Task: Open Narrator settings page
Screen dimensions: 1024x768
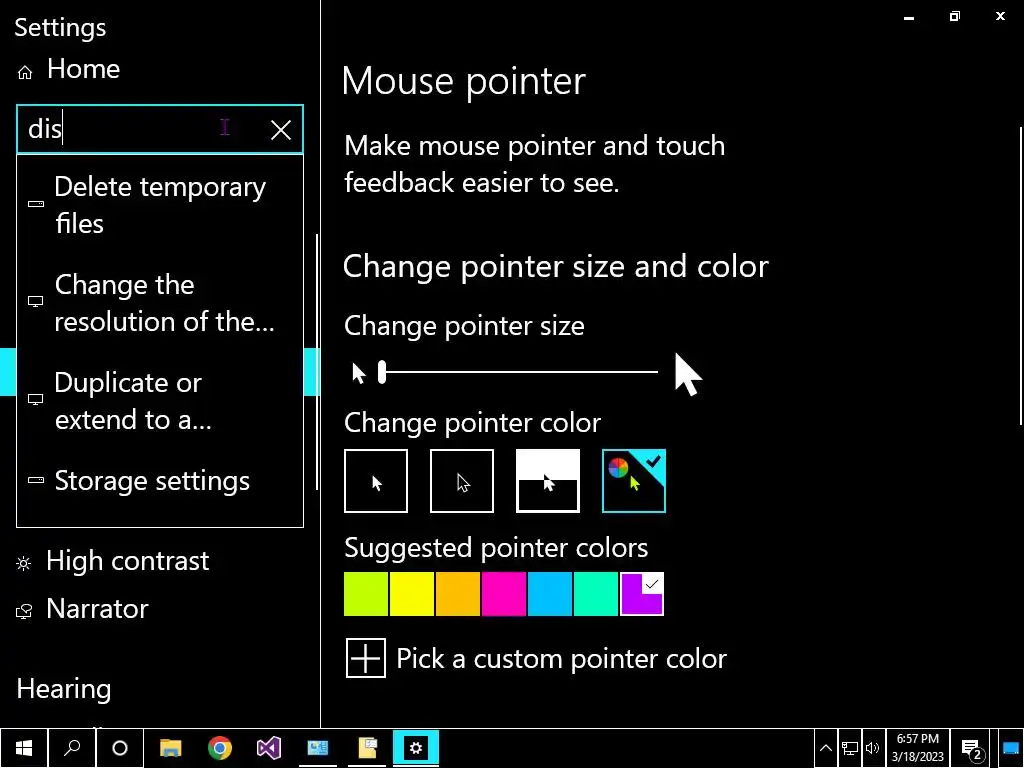Action: click(82, 609)
